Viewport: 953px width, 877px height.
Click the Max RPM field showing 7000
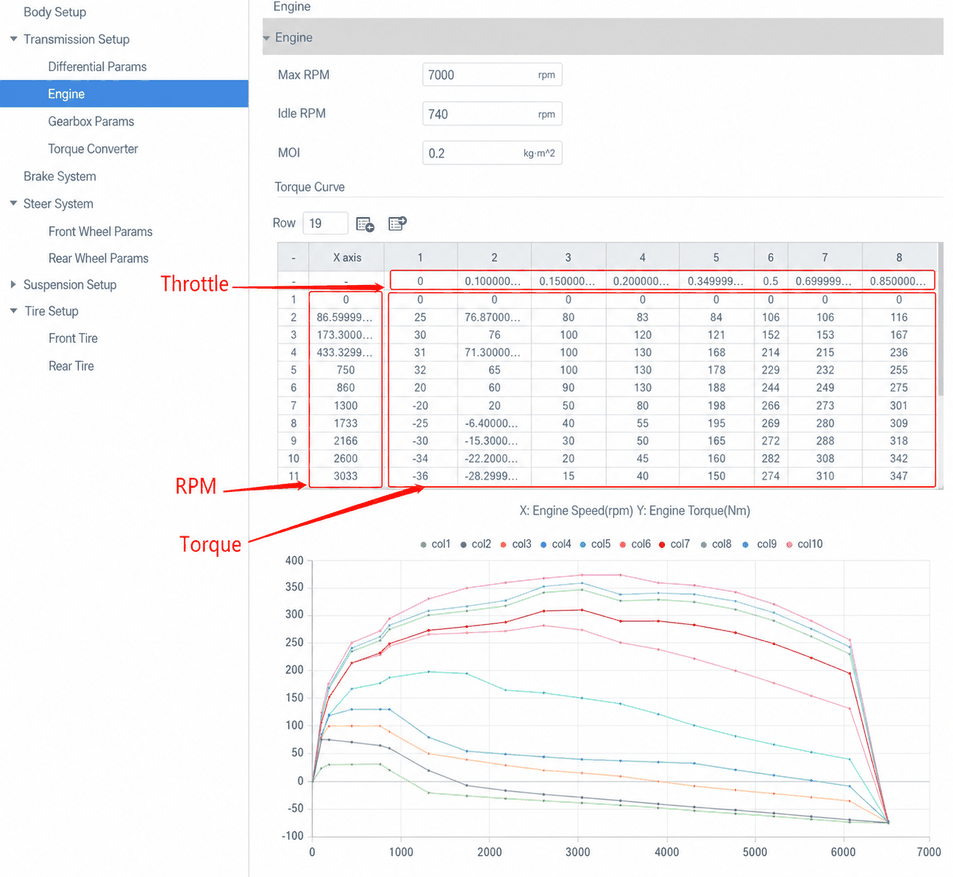pyautogui.click(x=492, y=75)
